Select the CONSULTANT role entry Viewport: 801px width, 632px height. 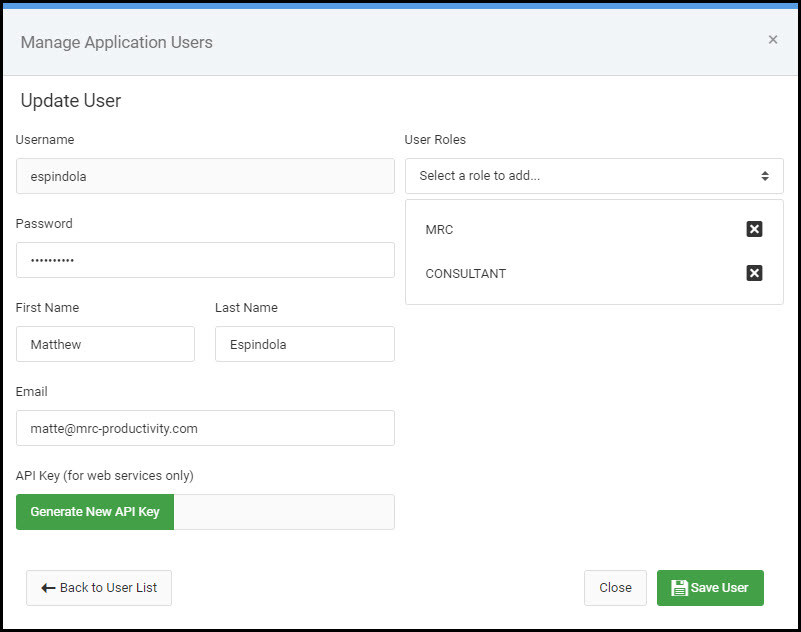pyautogui.click(x=466, y=273)
